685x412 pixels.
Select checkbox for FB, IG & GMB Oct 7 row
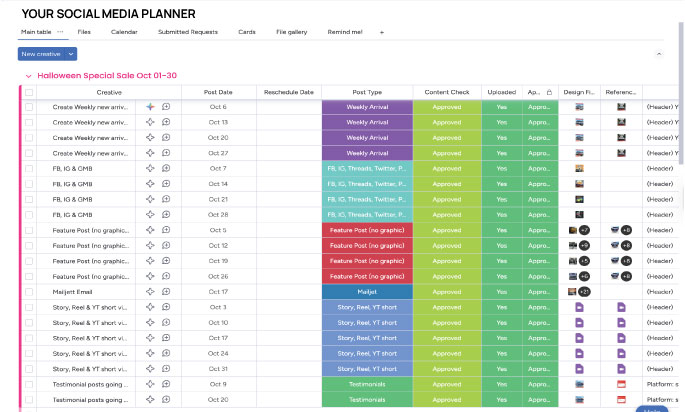click(29, 169)
